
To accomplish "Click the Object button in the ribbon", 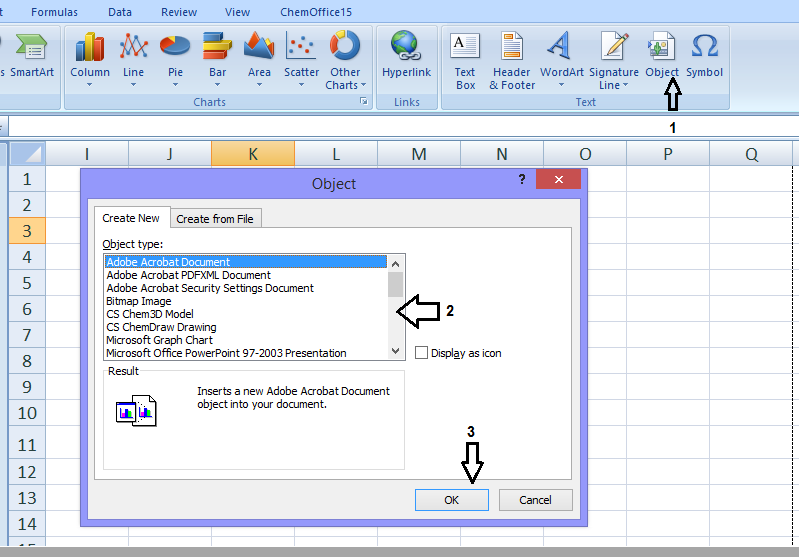I will [661, 55].
